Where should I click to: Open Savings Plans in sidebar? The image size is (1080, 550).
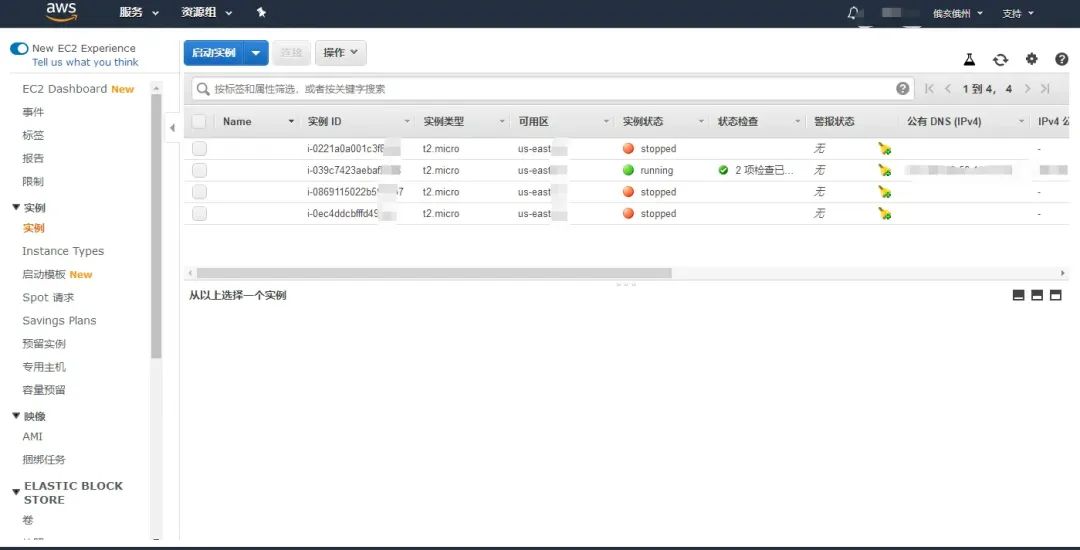tap(59, 321)
